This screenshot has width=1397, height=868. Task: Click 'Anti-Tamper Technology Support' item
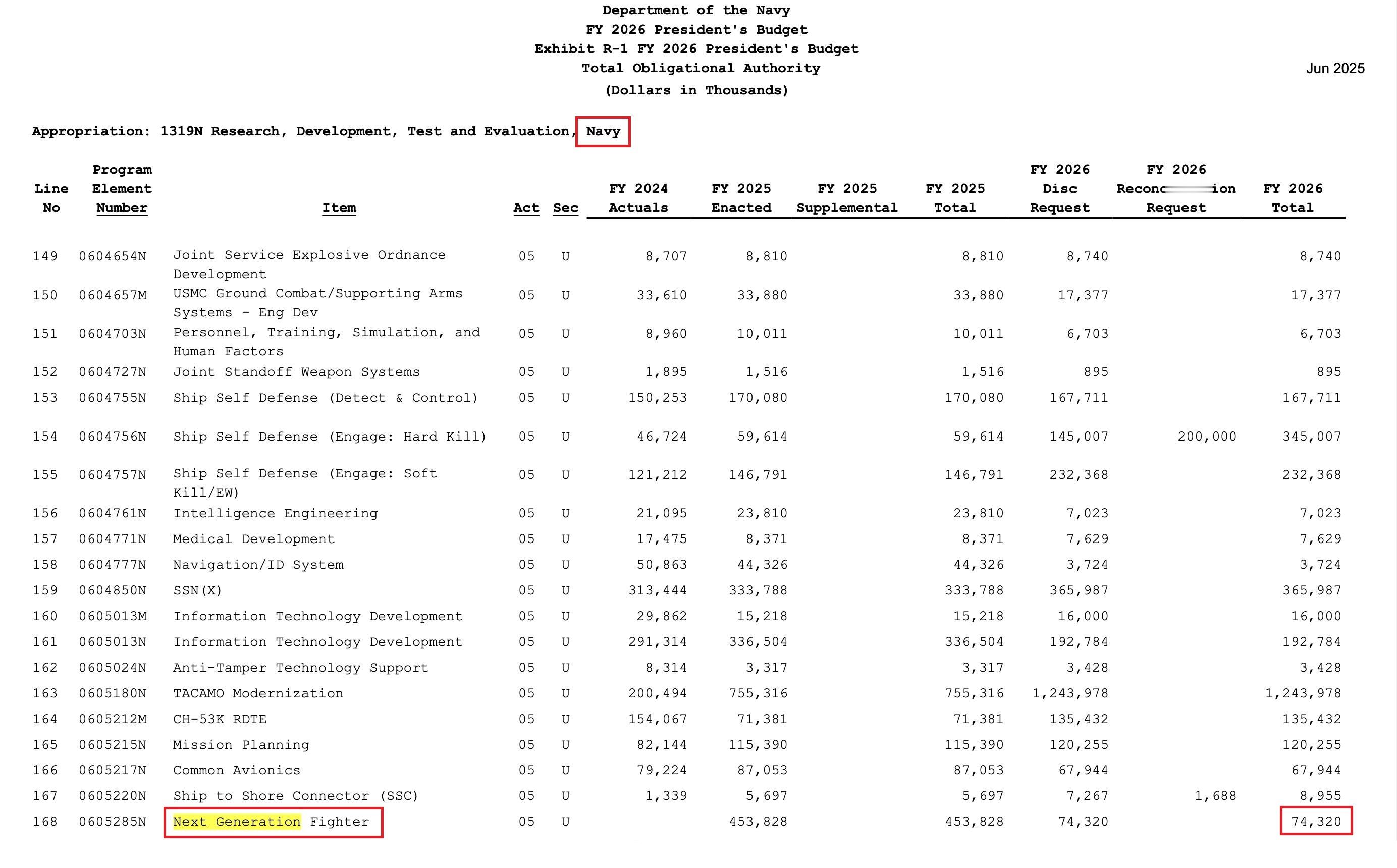[x=301, y=668]
